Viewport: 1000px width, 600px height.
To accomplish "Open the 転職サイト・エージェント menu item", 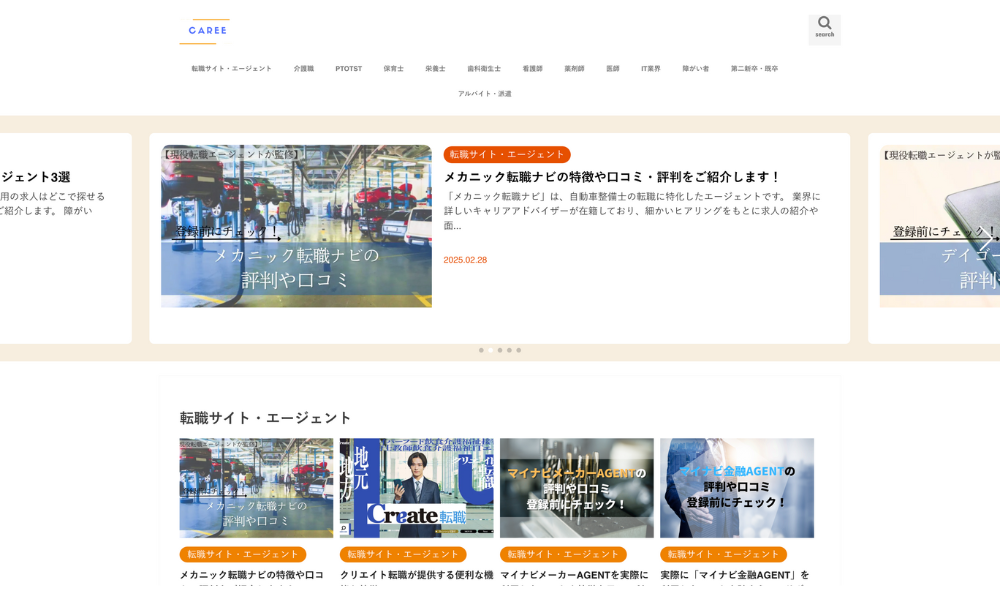I will coord(231,69).
